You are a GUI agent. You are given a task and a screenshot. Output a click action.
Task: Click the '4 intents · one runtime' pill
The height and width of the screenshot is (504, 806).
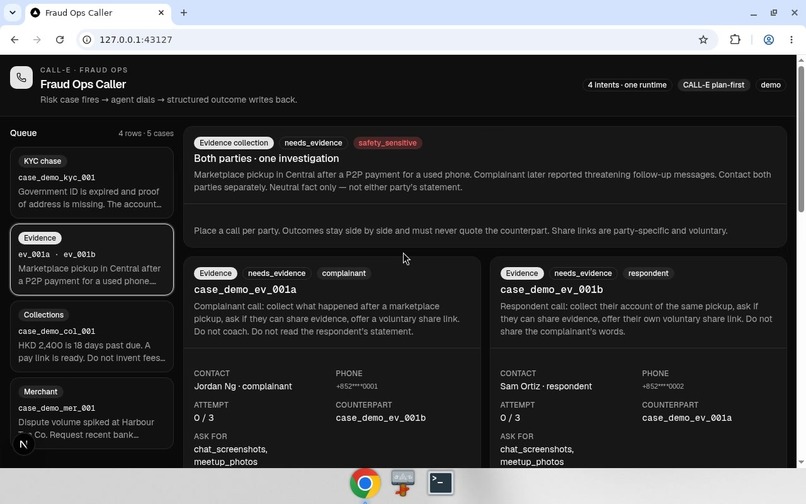[627, 85]
